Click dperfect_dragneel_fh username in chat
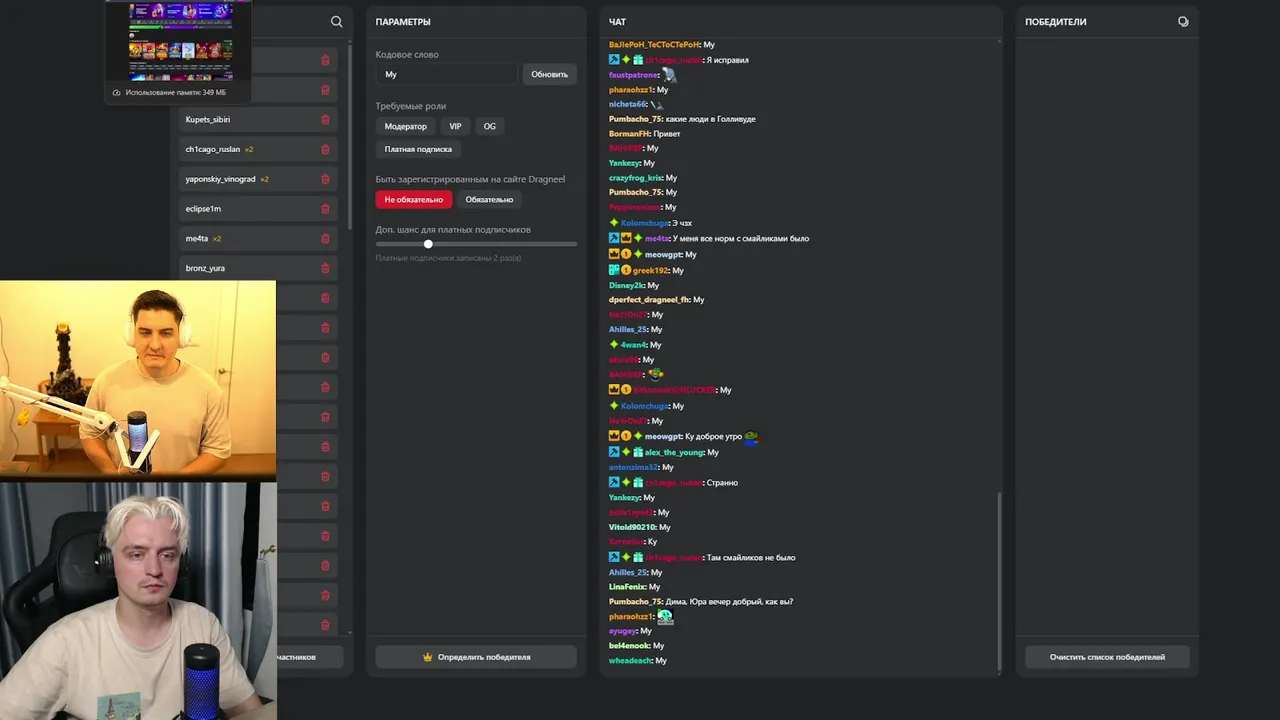The width and height of the screenshot is (1280, 720). 649,300
